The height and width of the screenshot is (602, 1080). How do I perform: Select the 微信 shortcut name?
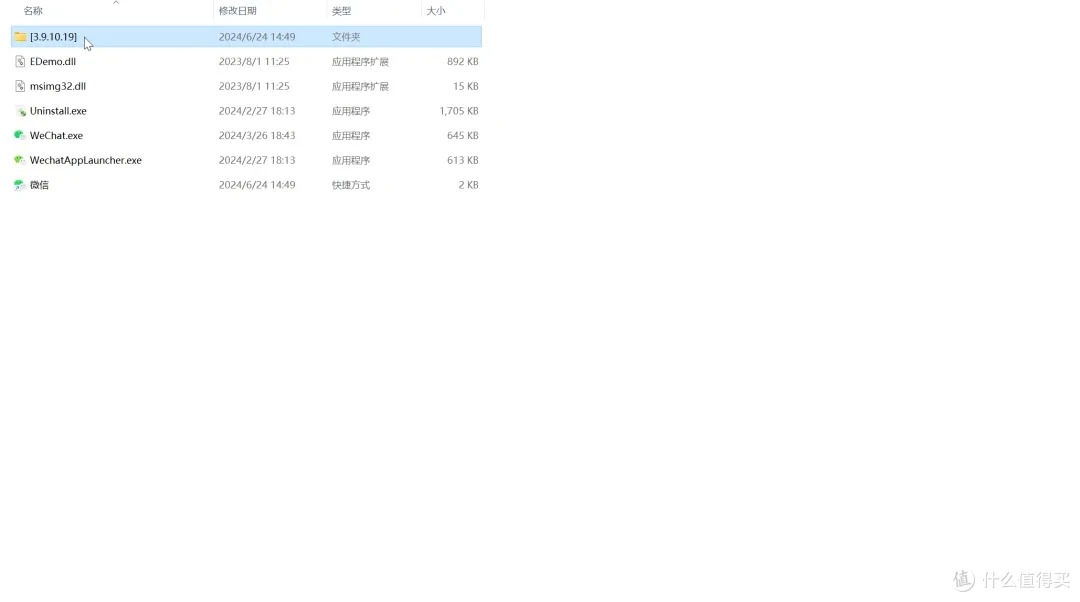[x=39, y=185]
